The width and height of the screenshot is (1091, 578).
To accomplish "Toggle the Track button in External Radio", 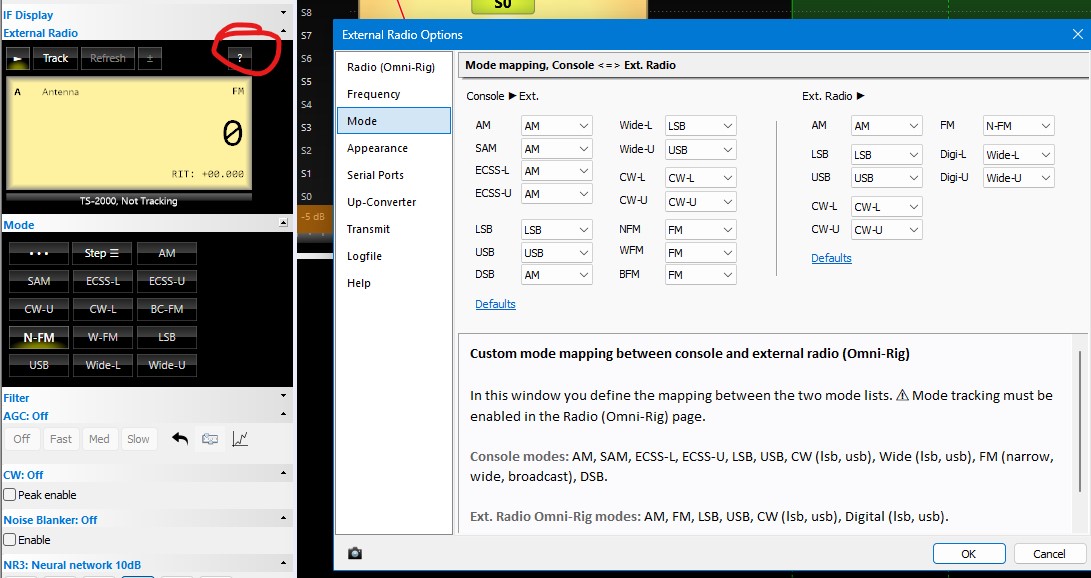I will (55, 58).
